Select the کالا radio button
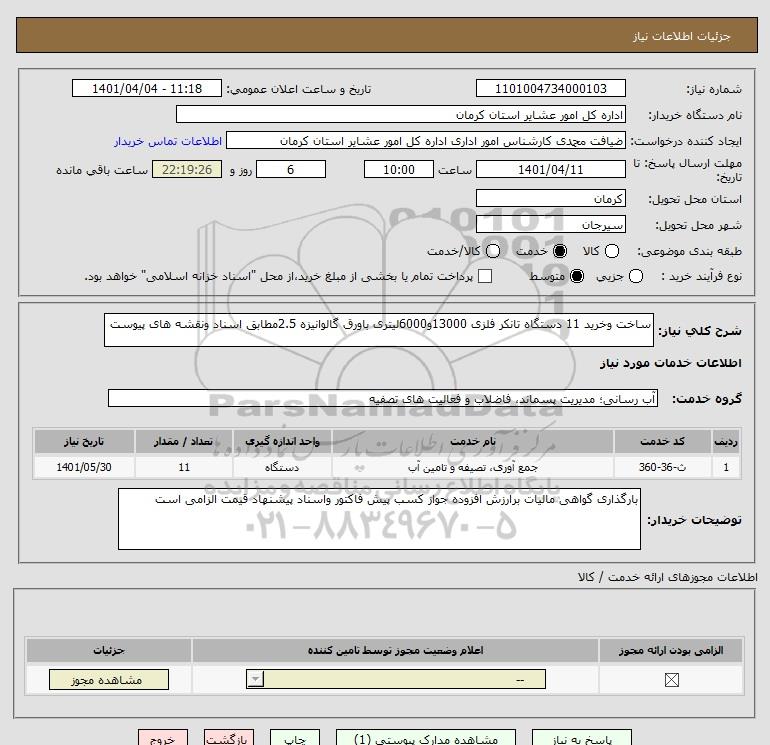770x745 pixels. point(611,251)
